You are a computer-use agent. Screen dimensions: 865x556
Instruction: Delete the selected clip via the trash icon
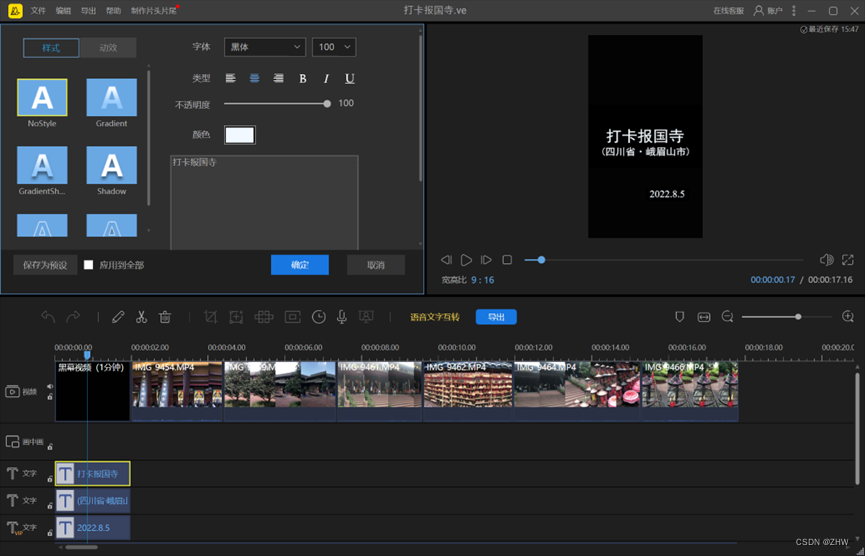(165, 317)
